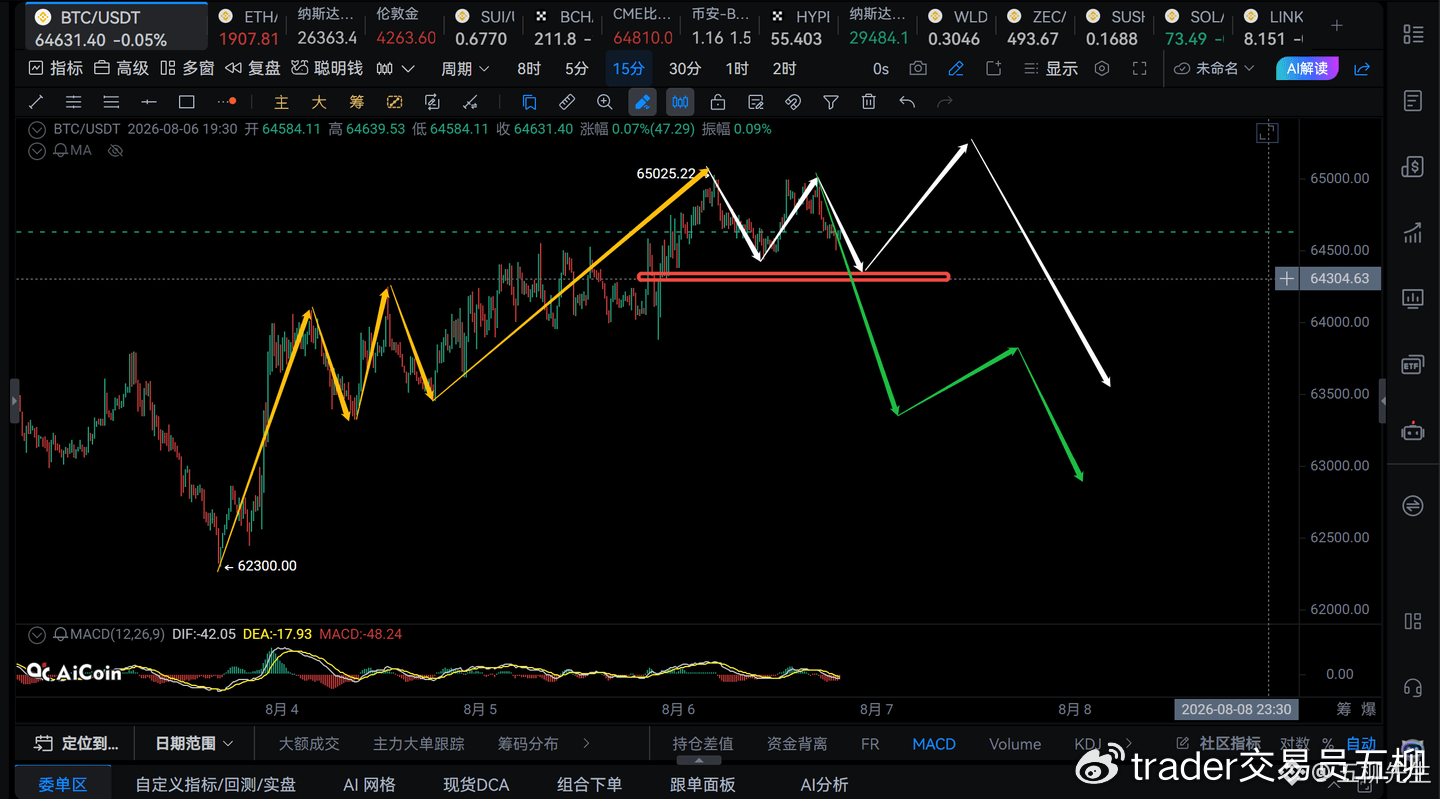Toggle the drawing lock icon
The image size is (1440, 799).
click(717, 102)
